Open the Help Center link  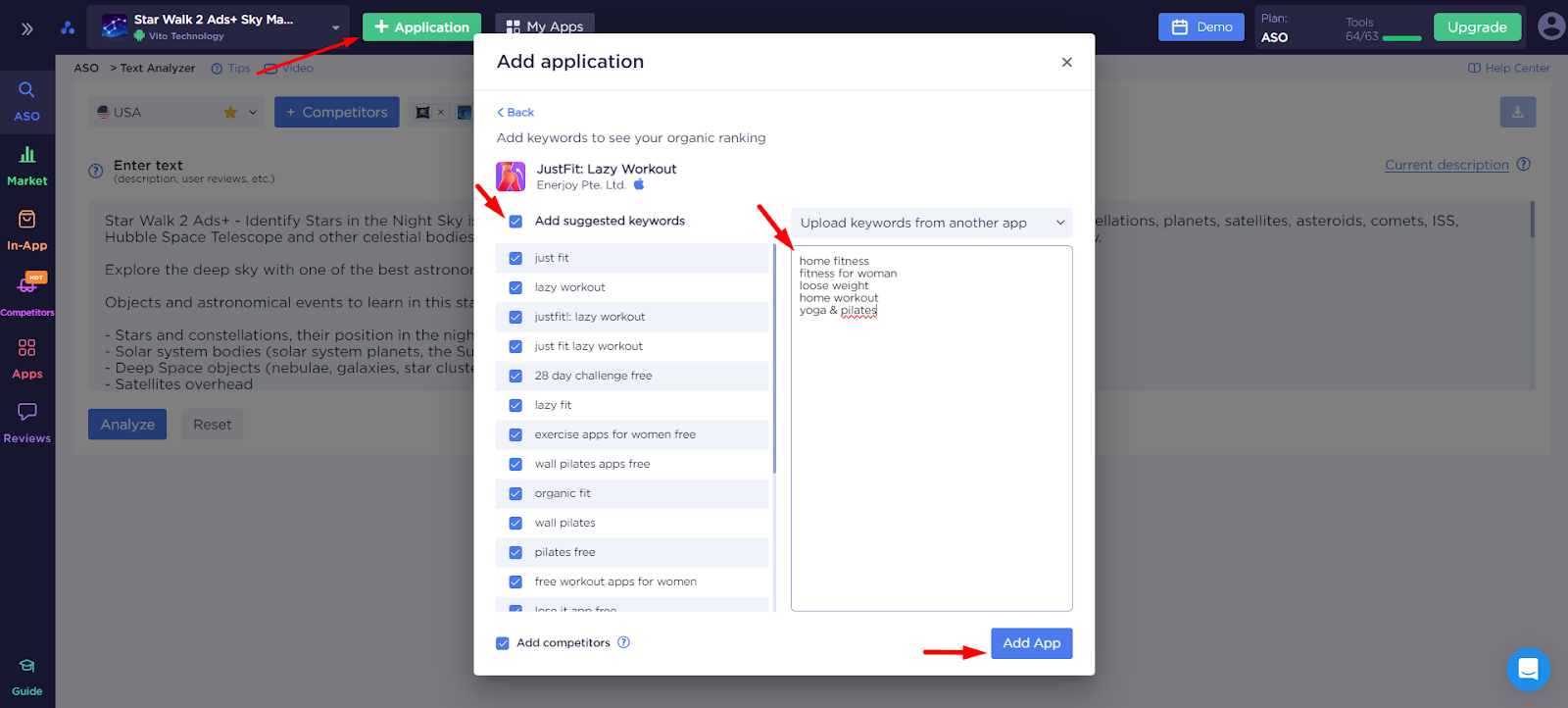pyautogui.click(x=1509, y=68)
